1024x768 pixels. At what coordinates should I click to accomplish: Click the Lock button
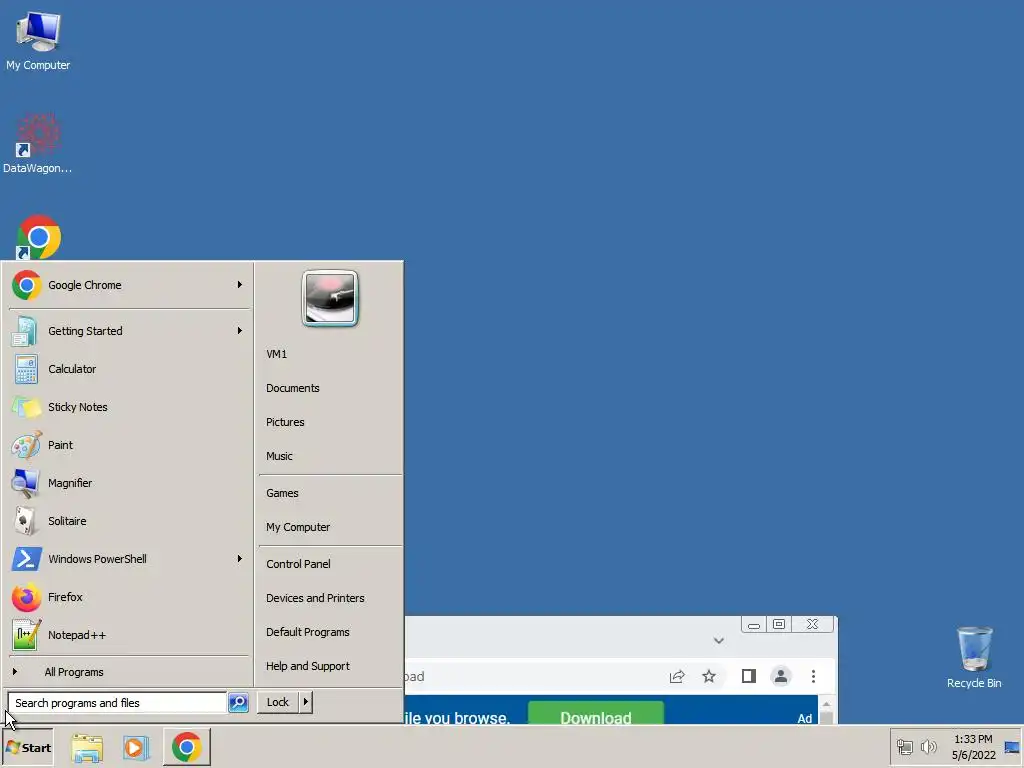pos(278,702)
